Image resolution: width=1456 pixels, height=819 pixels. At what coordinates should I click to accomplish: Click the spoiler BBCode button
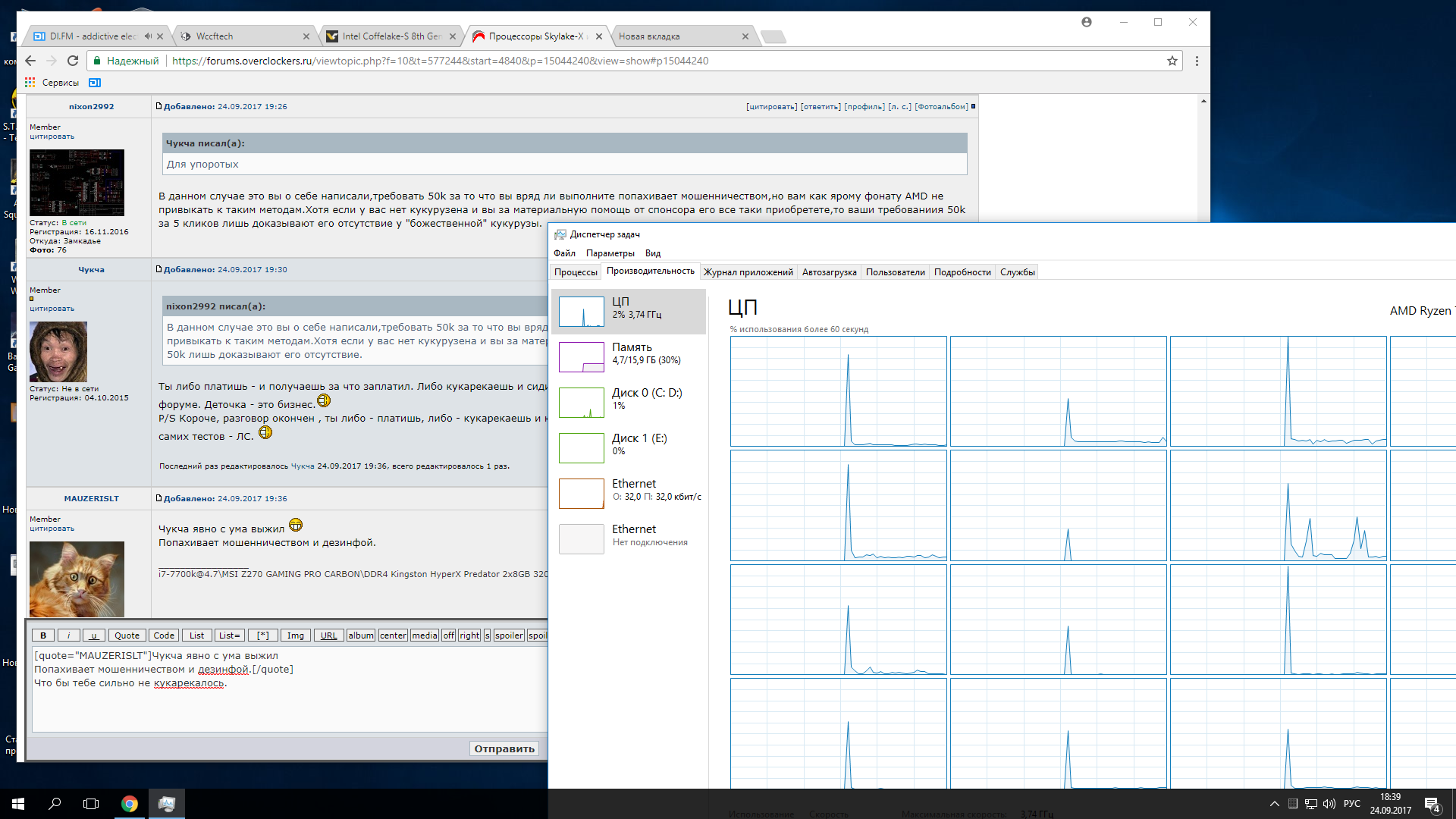coord(509,635)
